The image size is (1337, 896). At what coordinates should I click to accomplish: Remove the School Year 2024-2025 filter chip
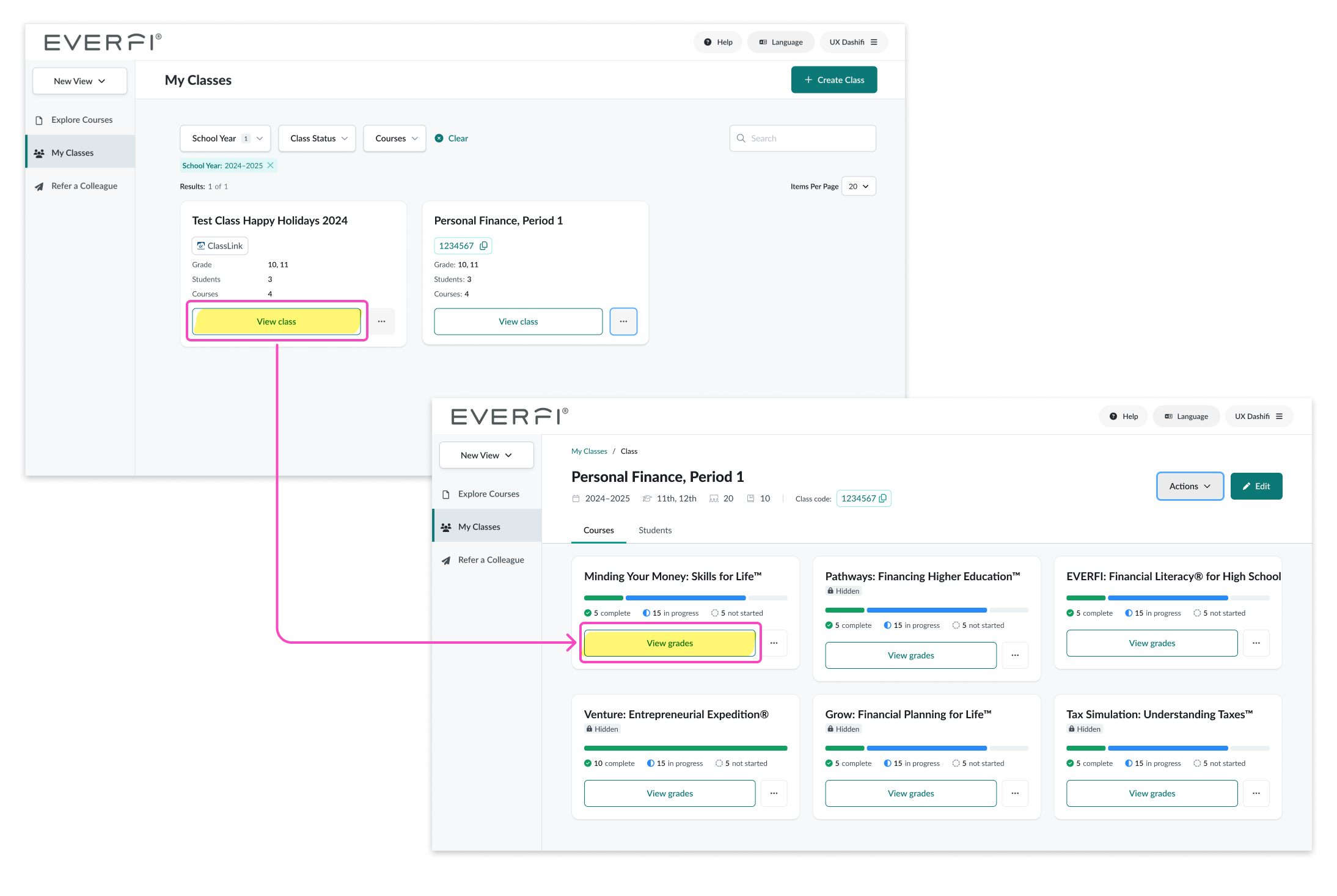point(270,166)
